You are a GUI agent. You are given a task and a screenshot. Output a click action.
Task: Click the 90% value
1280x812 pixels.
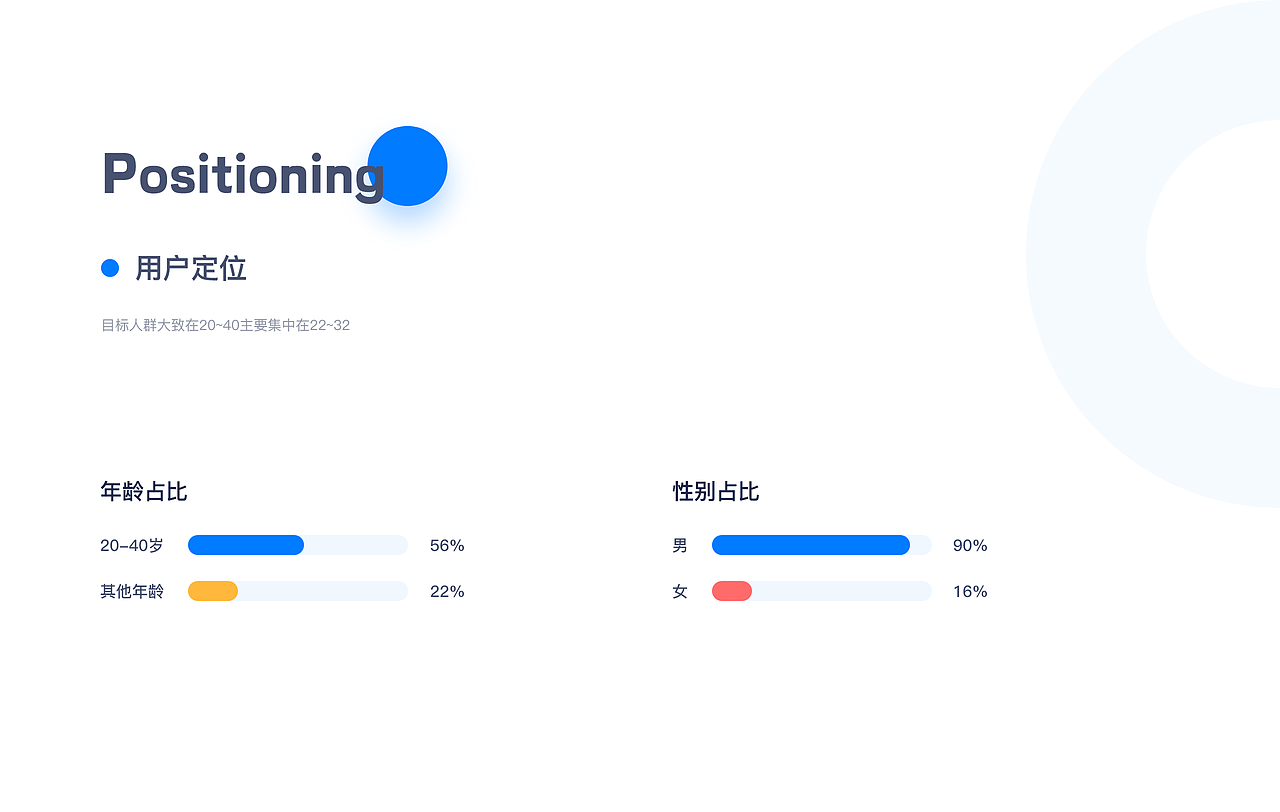pyautogui.click(x=970, y=546)
